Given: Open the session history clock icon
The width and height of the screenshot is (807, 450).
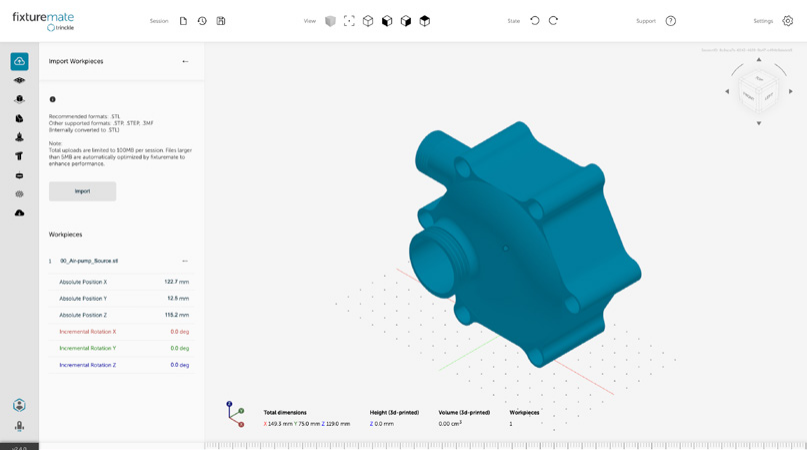Looking at the screenshot, I should click(x=202, y=21).
